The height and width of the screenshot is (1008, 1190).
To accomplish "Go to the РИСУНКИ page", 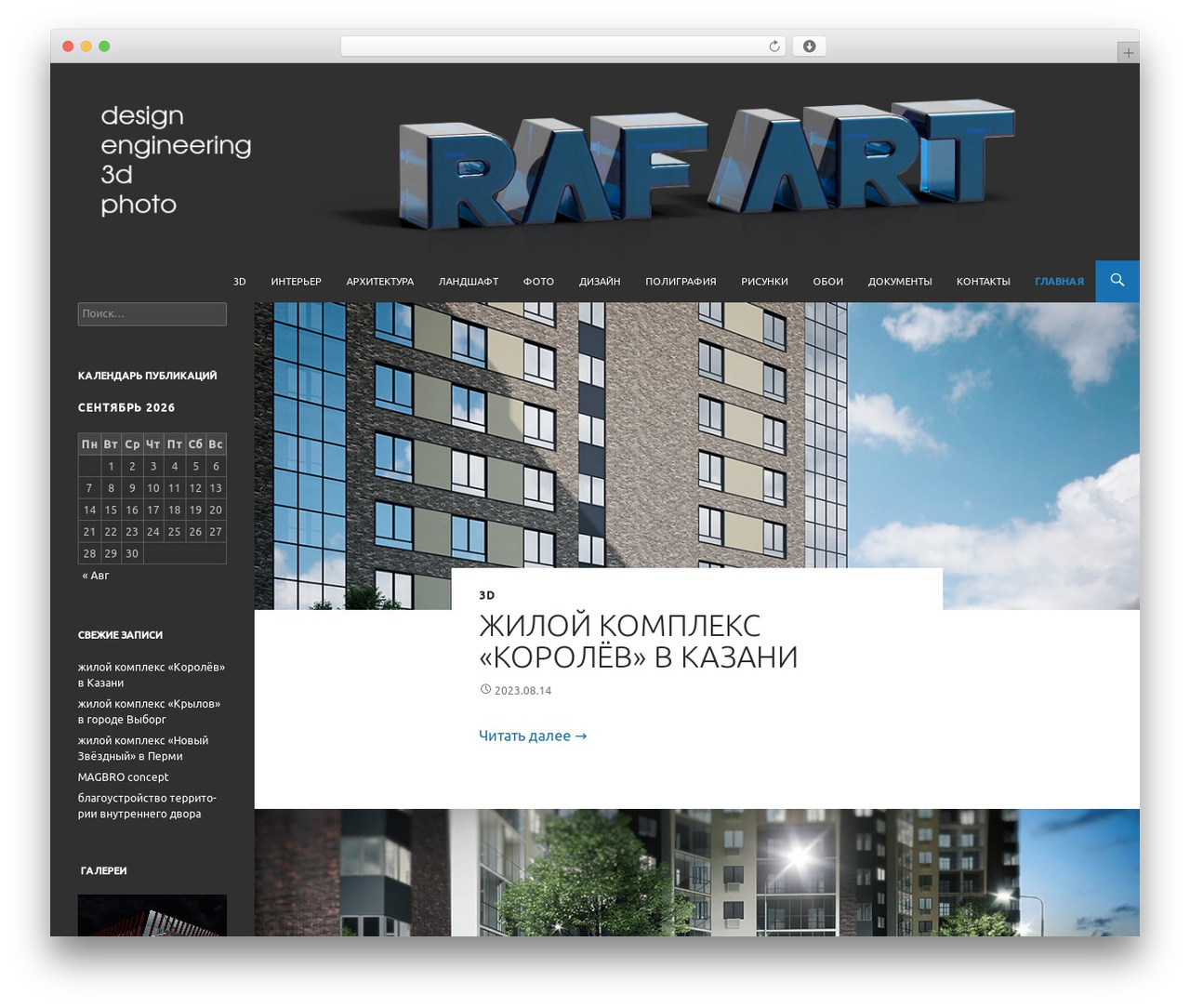I will pyautogui.click(x=764, y=282).
